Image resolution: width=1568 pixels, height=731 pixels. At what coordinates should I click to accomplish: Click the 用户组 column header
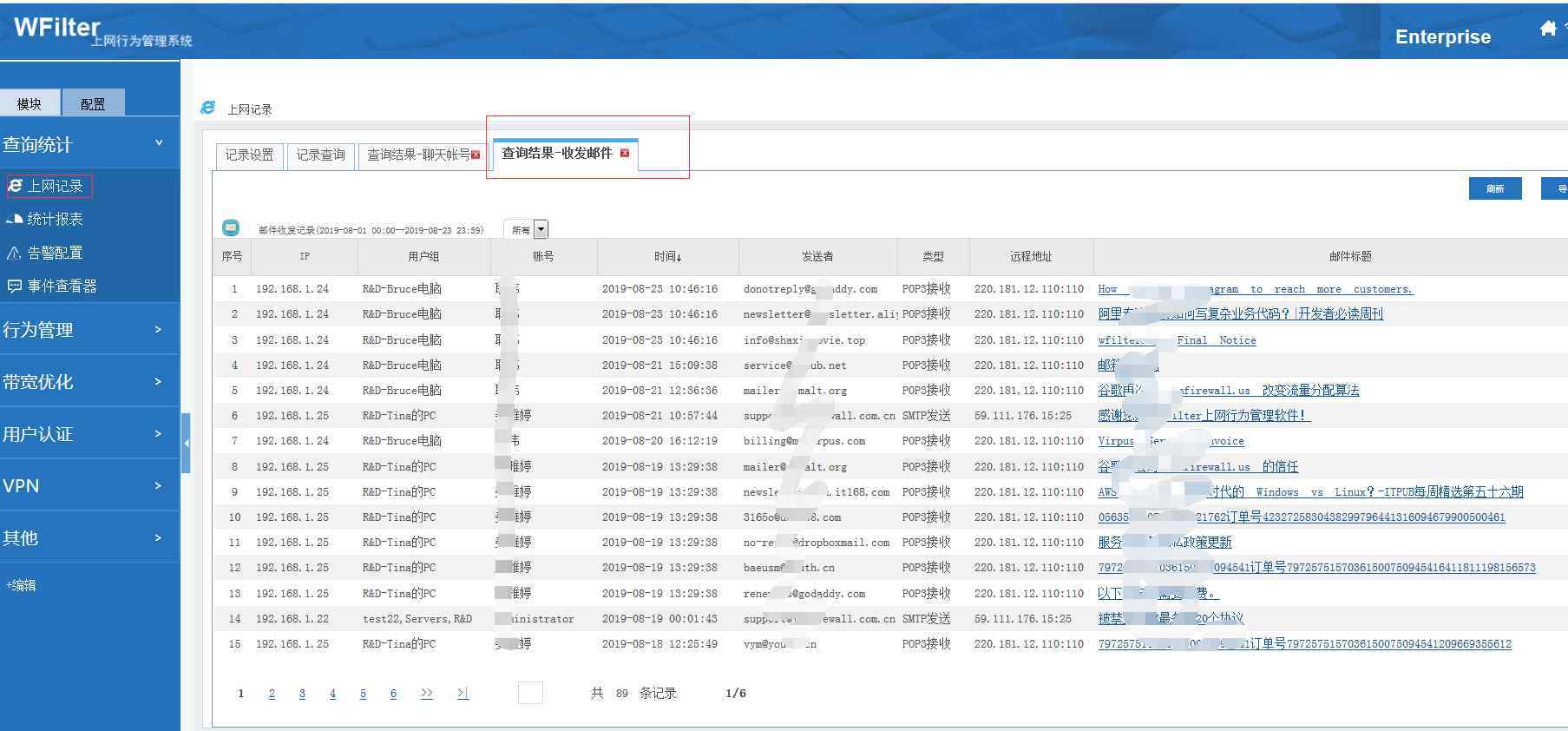tap(423, 256)
